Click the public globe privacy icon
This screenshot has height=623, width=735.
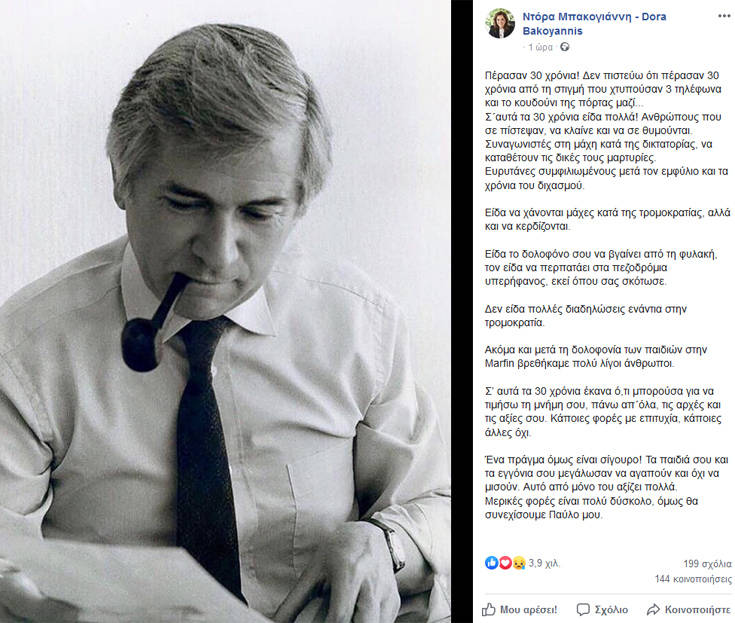tap(566, 47)
